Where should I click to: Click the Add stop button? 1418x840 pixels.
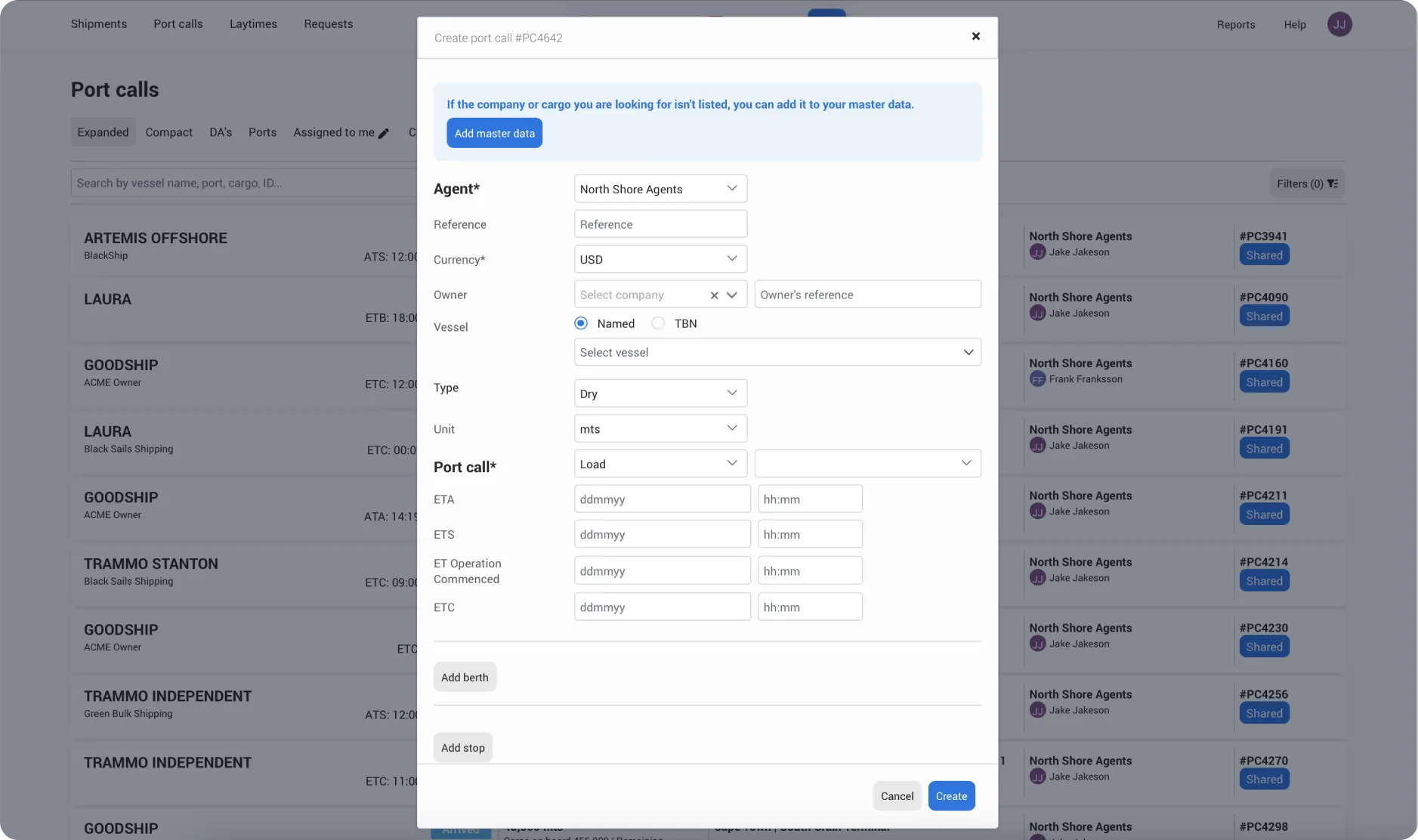(463, 747)
